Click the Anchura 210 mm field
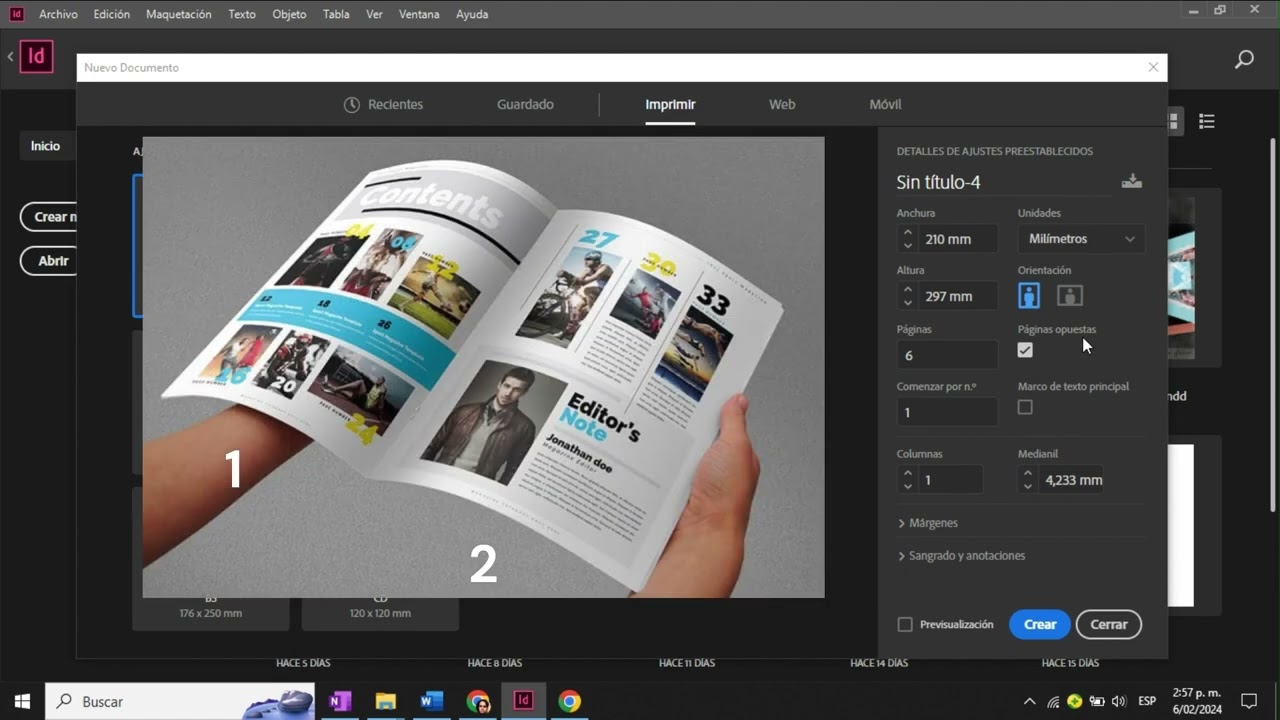This screenshot has height=720, width=1280. pos(957,239)
